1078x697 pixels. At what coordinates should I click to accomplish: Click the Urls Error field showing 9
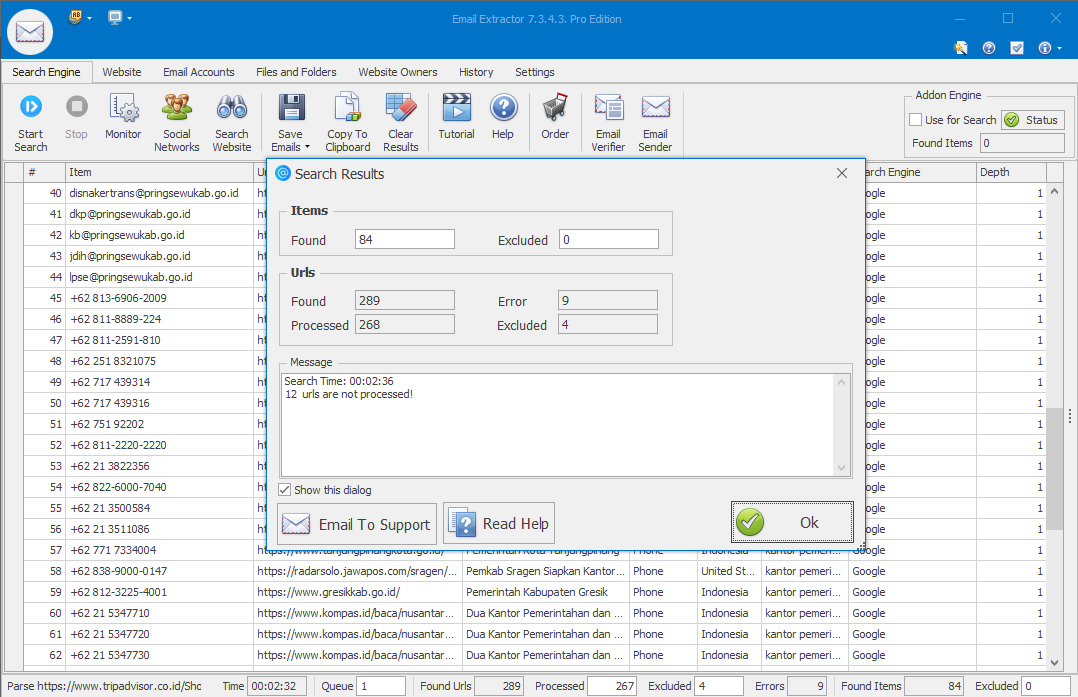[608, 300]
